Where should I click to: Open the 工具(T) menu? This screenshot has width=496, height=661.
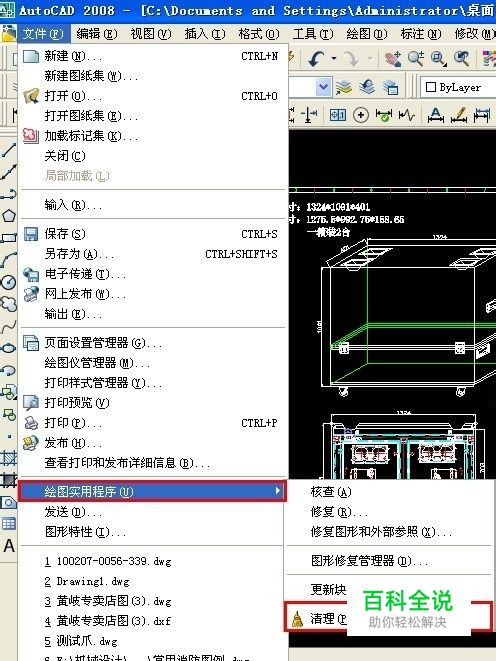(313, 33)
